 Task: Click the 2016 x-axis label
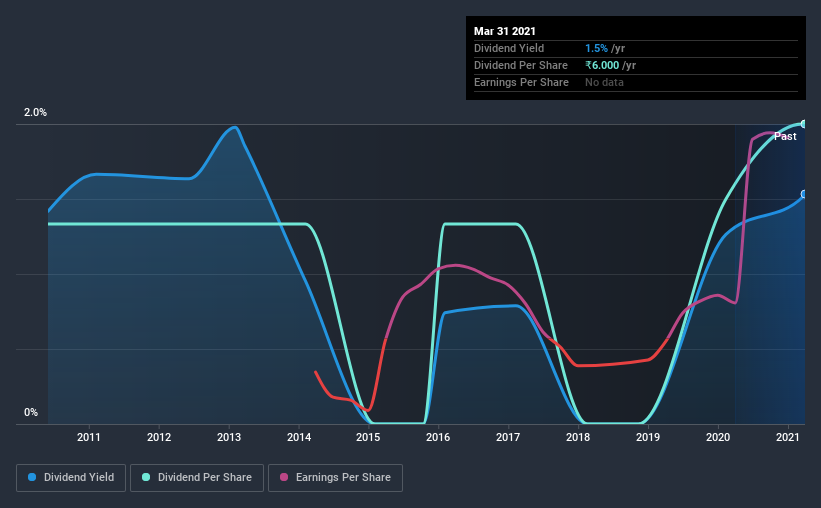point(438,437)
